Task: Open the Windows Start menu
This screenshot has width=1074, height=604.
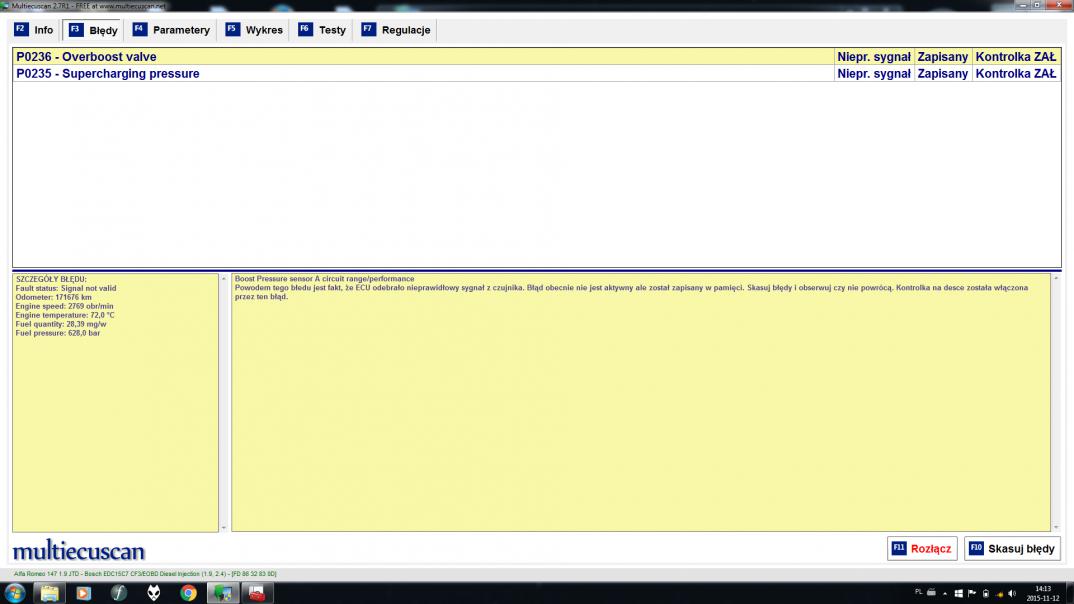Action: (14, 593)
